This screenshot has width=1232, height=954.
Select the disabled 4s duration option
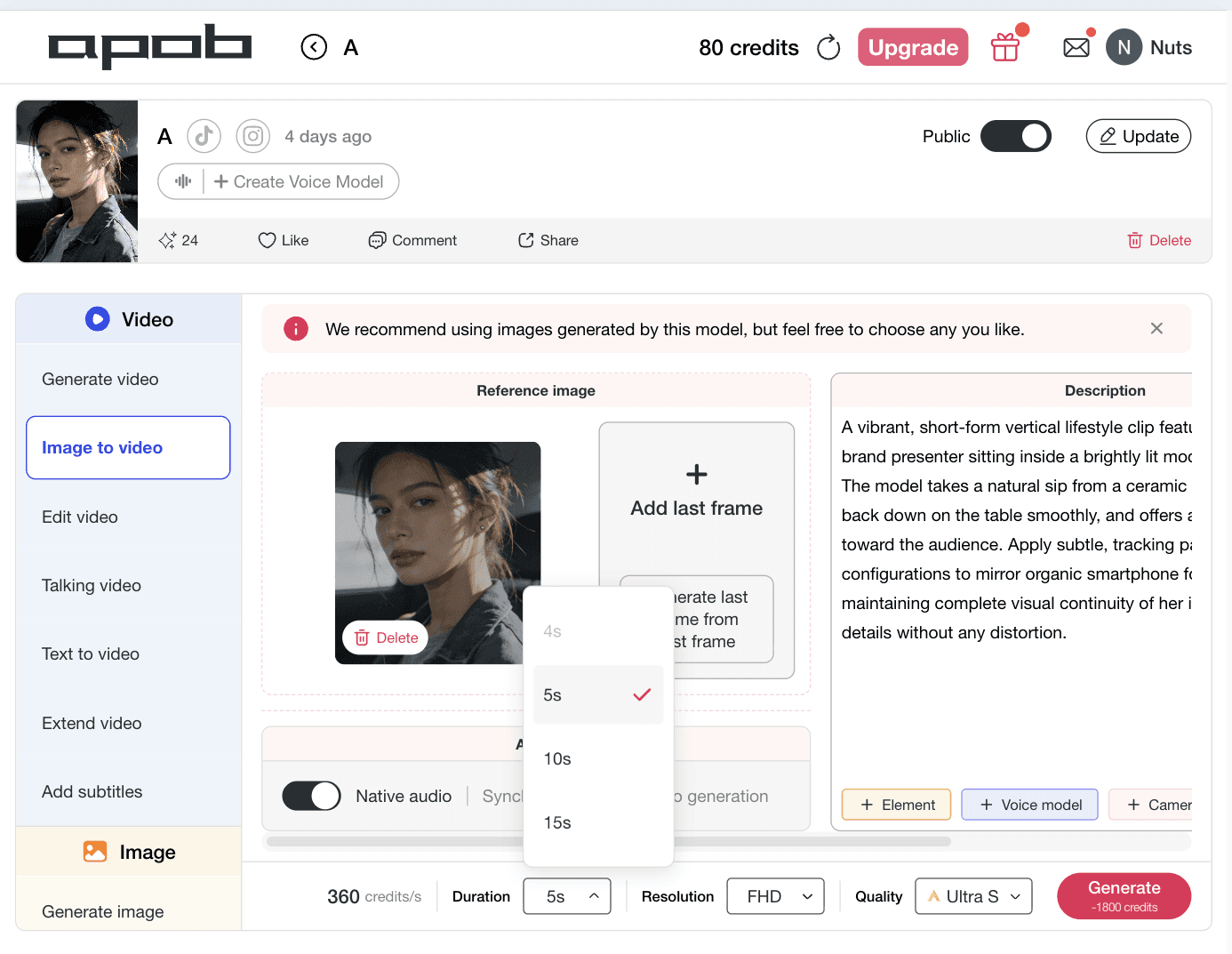click(598, 631)
